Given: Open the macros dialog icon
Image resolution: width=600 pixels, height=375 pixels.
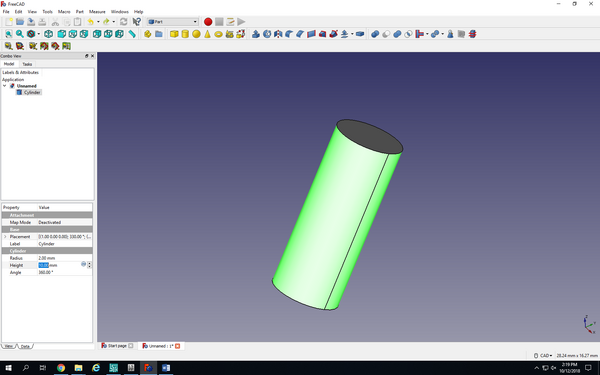Looking at the screenshot, I should pyautogui.click(x=230, y=22).
